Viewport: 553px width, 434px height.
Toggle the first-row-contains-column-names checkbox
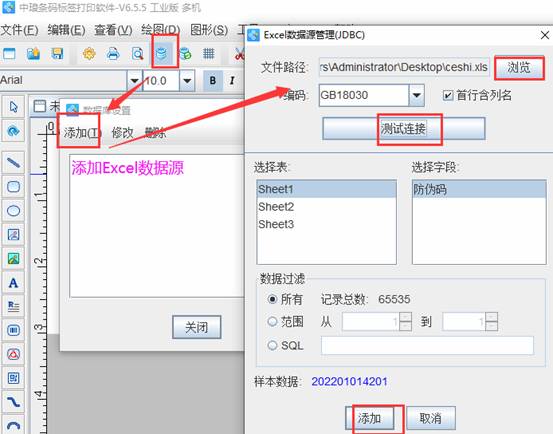pos(448,95)
